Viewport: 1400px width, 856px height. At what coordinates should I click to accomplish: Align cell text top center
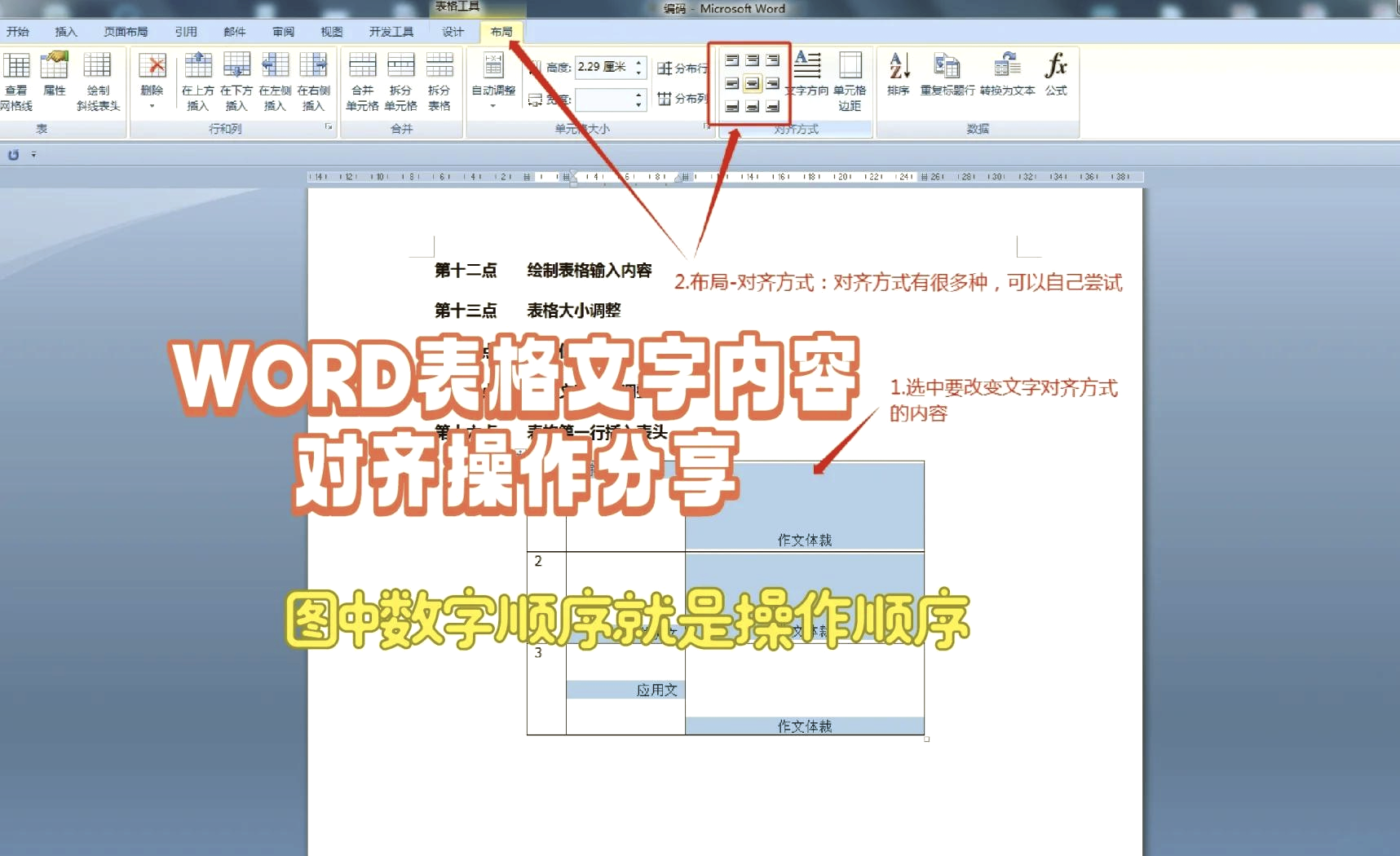[753, 60]
